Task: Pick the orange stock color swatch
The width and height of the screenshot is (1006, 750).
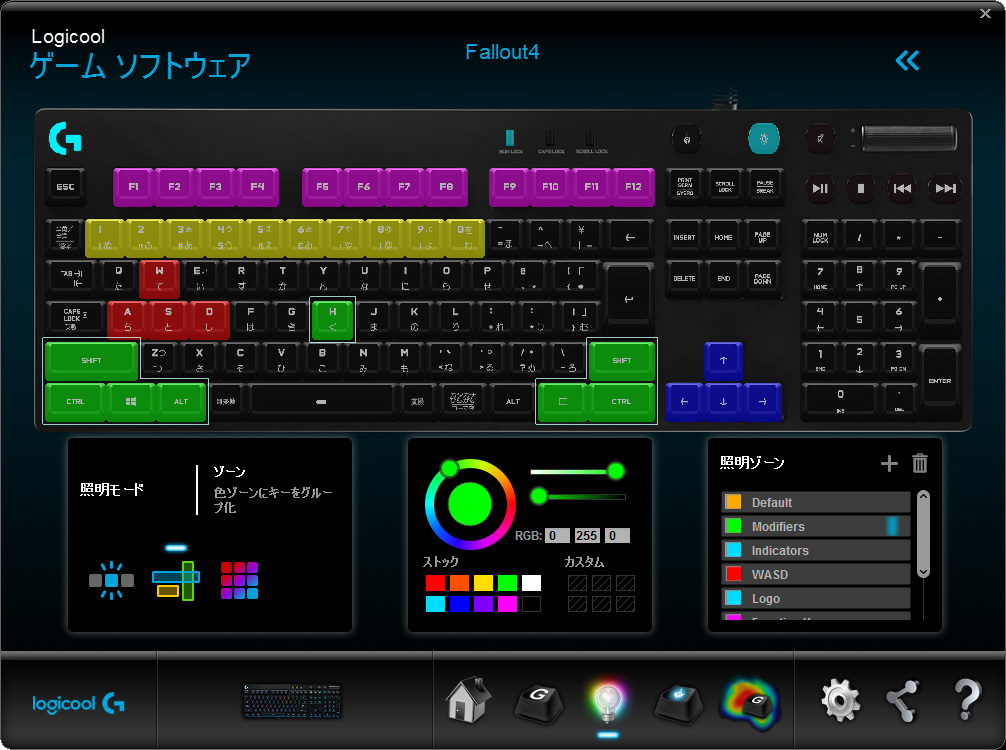Action: pyautogui.click(x=459, y=583)
